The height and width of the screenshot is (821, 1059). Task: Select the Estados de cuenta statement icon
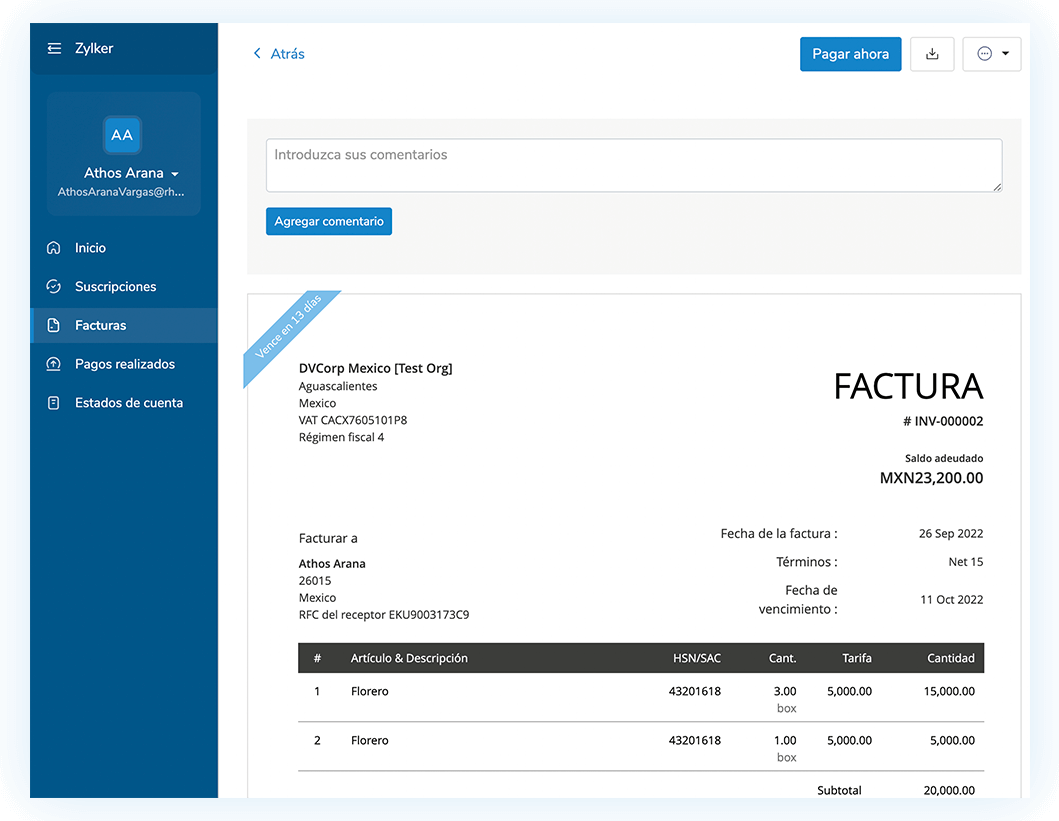54,402
